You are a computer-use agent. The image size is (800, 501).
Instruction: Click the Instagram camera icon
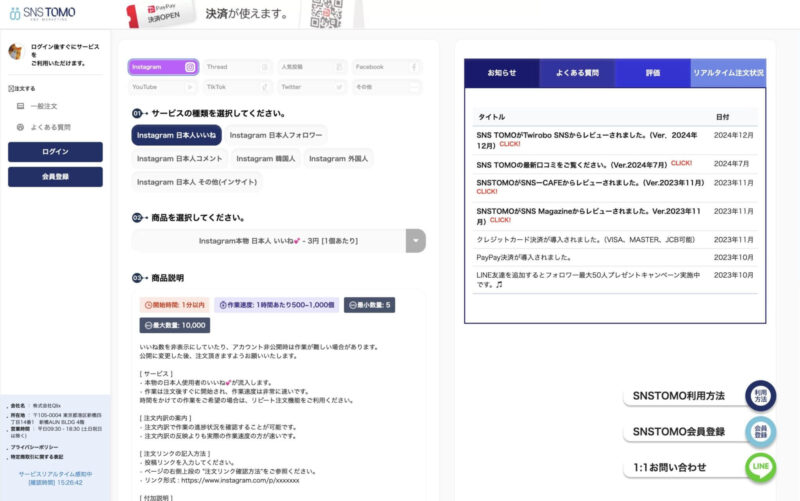190,67
